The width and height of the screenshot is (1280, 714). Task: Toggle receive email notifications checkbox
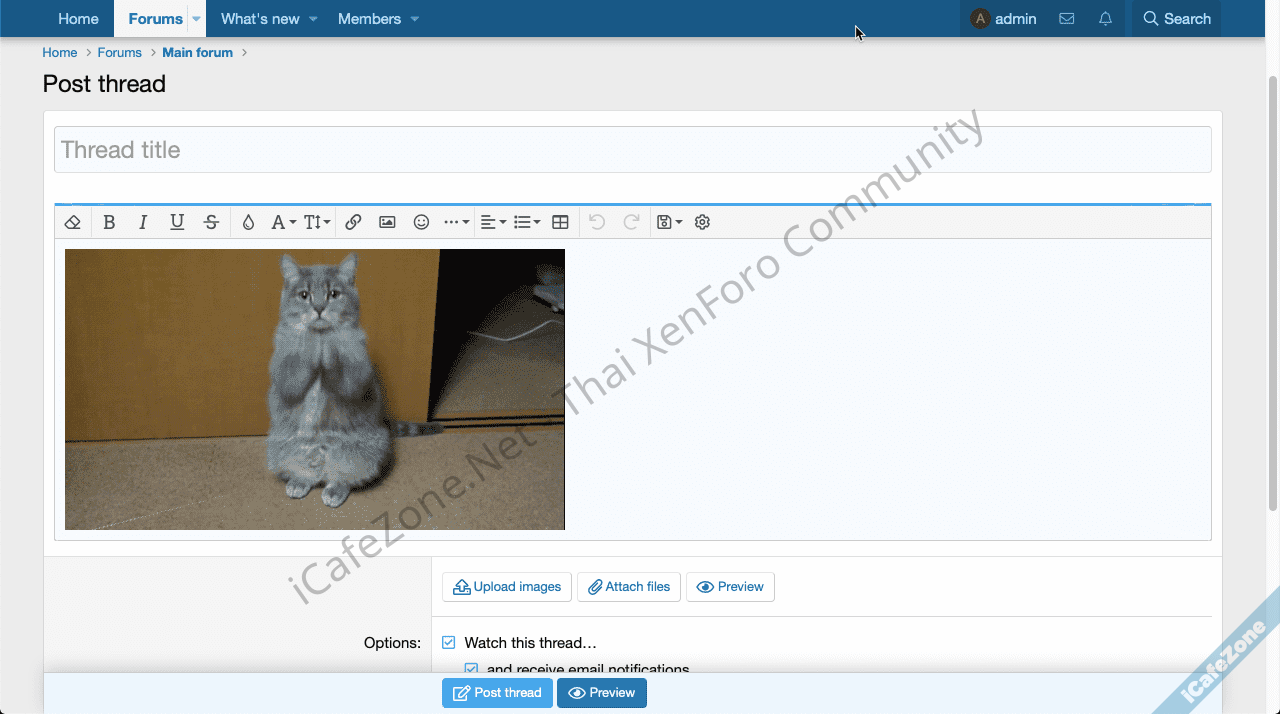[x=471, y=669]
